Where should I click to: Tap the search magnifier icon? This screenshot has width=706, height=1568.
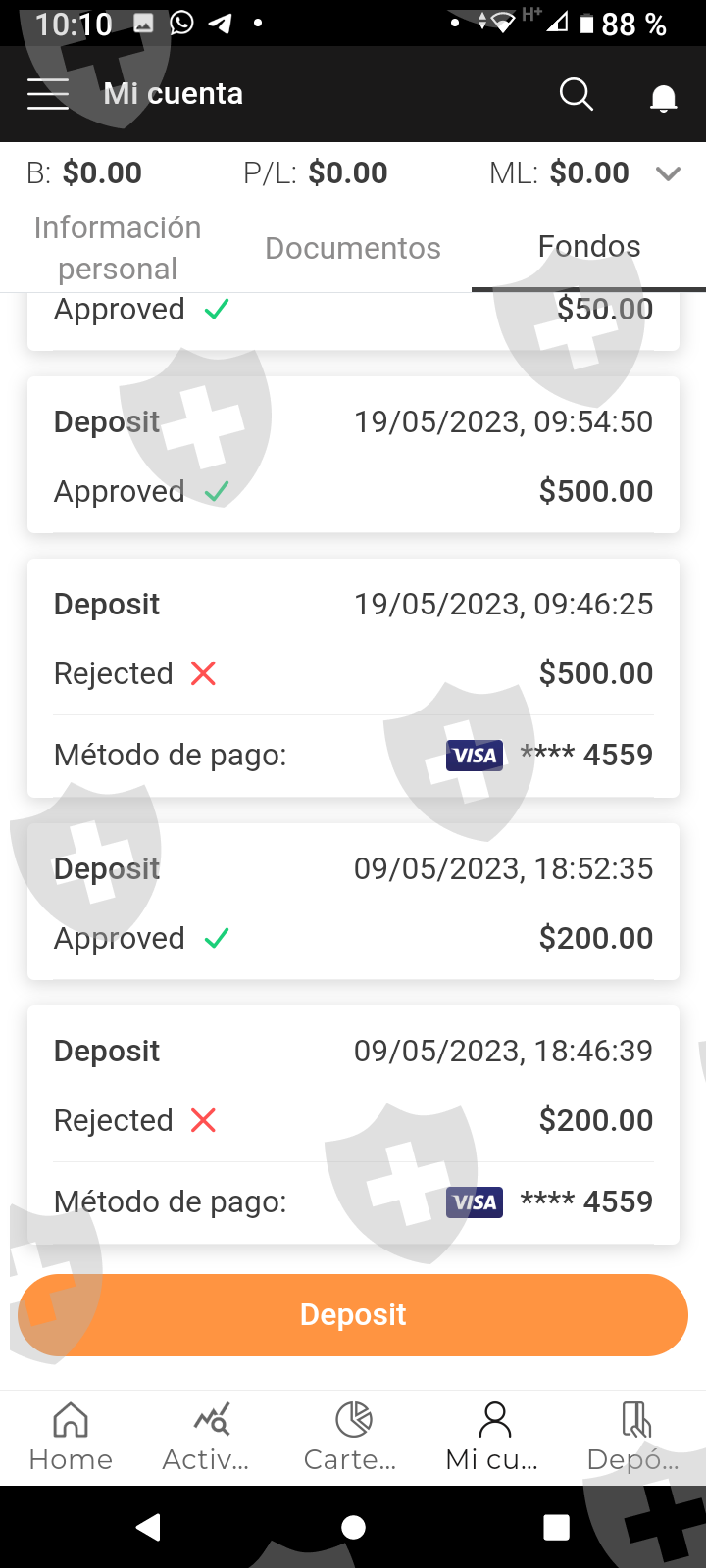(x=576, y=95)
